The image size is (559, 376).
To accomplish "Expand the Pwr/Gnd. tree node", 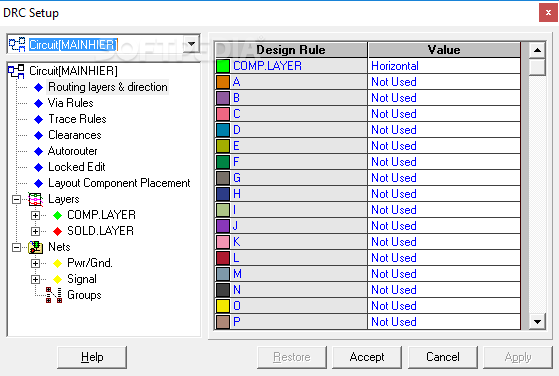I will (35, 263).
